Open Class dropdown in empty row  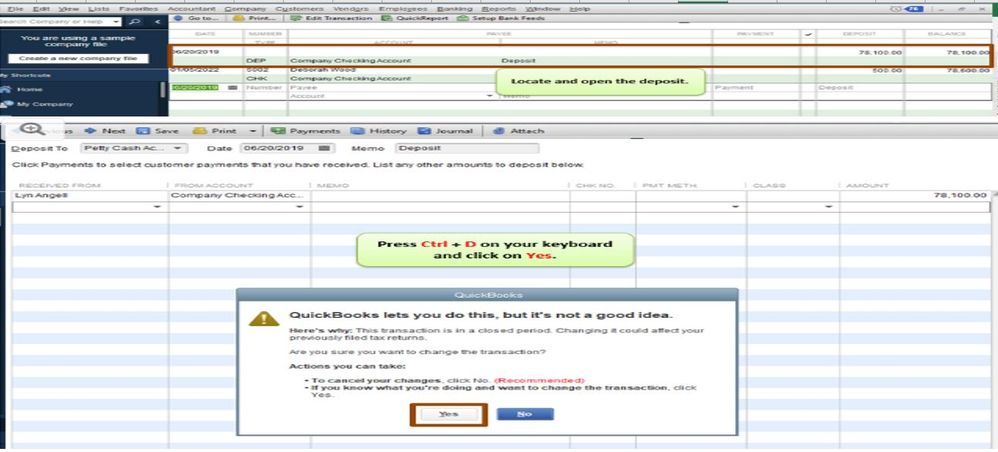(x=828, y=207)
